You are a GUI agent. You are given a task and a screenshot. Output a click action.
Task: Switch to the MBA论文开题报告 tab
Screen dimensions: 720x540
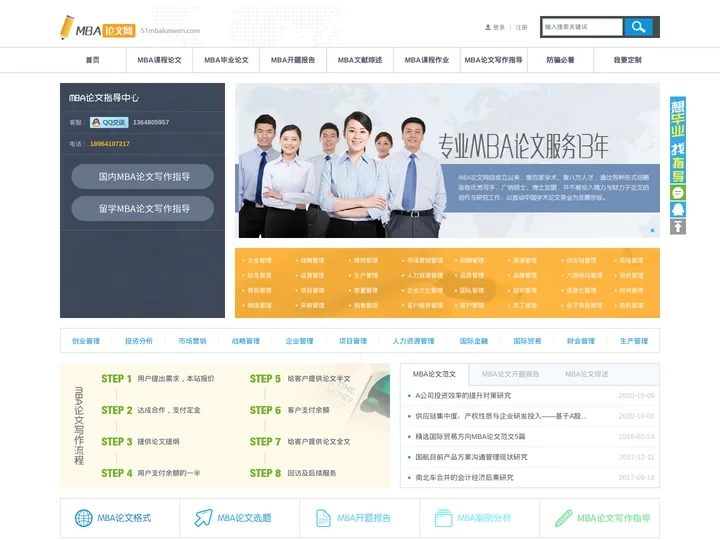click(511, 374)
